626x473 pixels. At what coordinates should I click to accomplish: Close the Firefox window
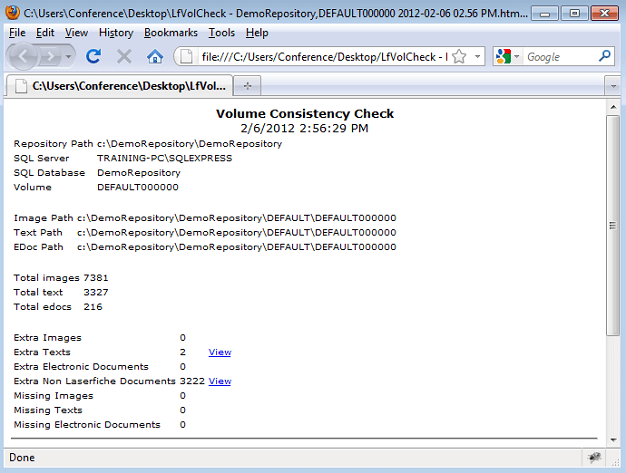(605, 14)
